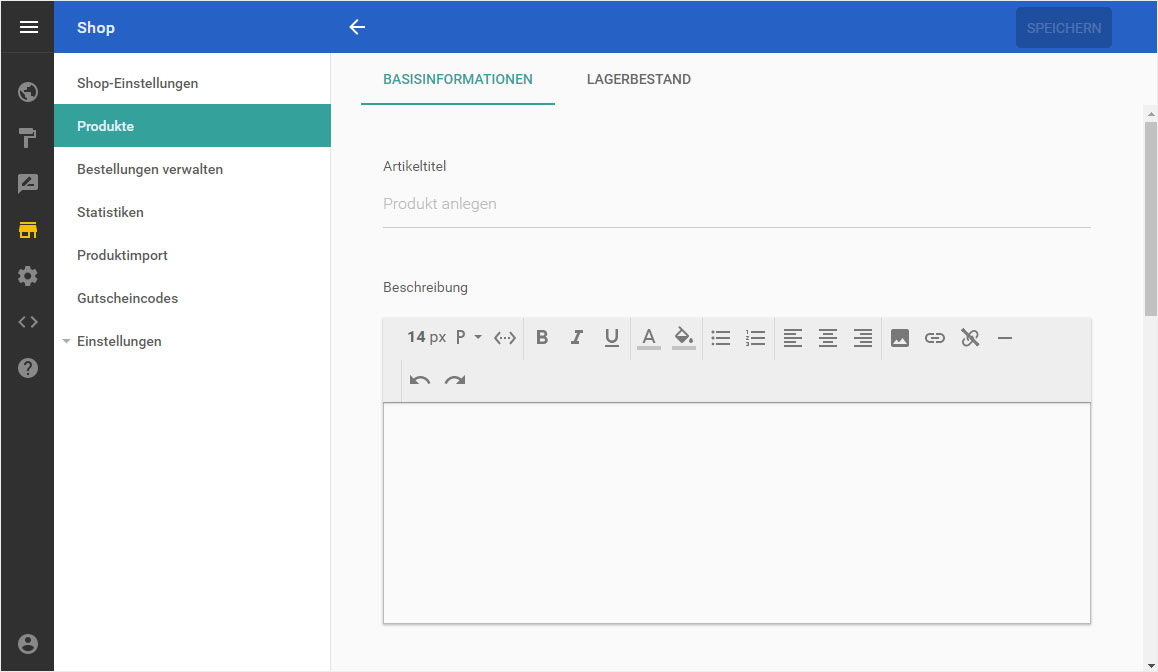The height and width of the screenshot is (672, 1158).
Task: Redo last edit
Action: click(x=455, y=380)
